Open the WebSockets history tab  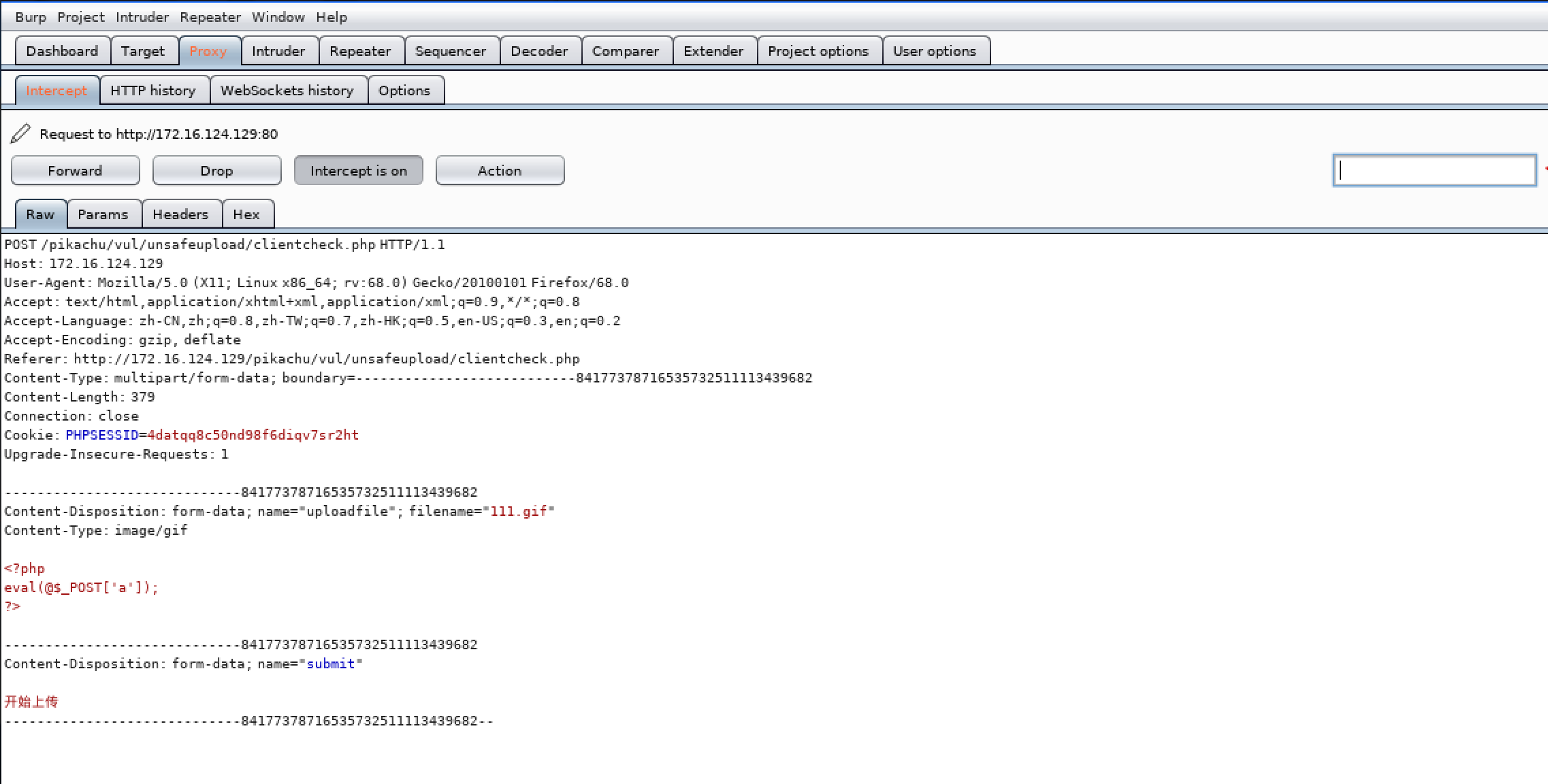pyautogui.click(x=287, y=91)
